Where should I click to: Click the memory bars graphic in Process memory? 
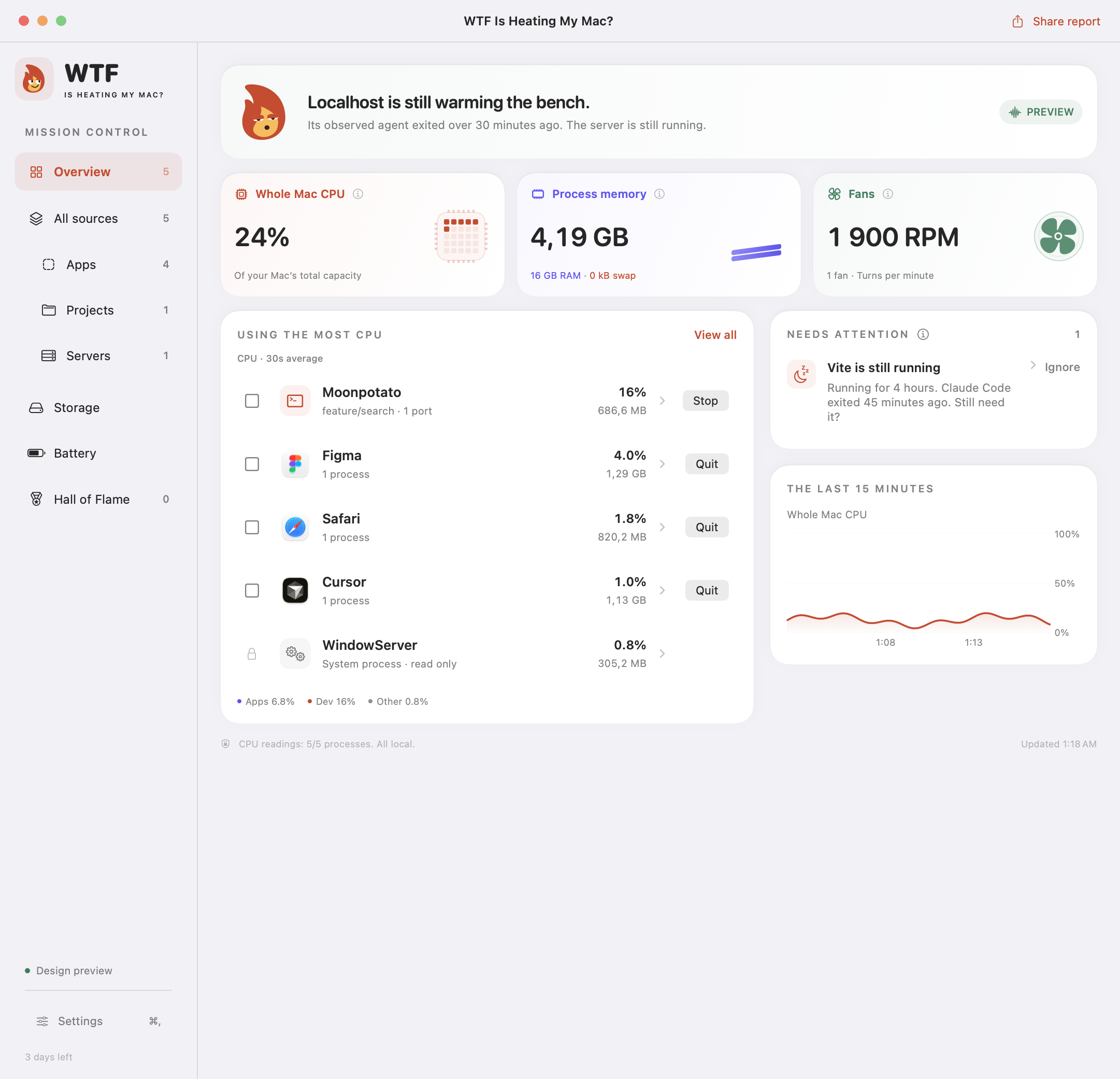(756, 252)
